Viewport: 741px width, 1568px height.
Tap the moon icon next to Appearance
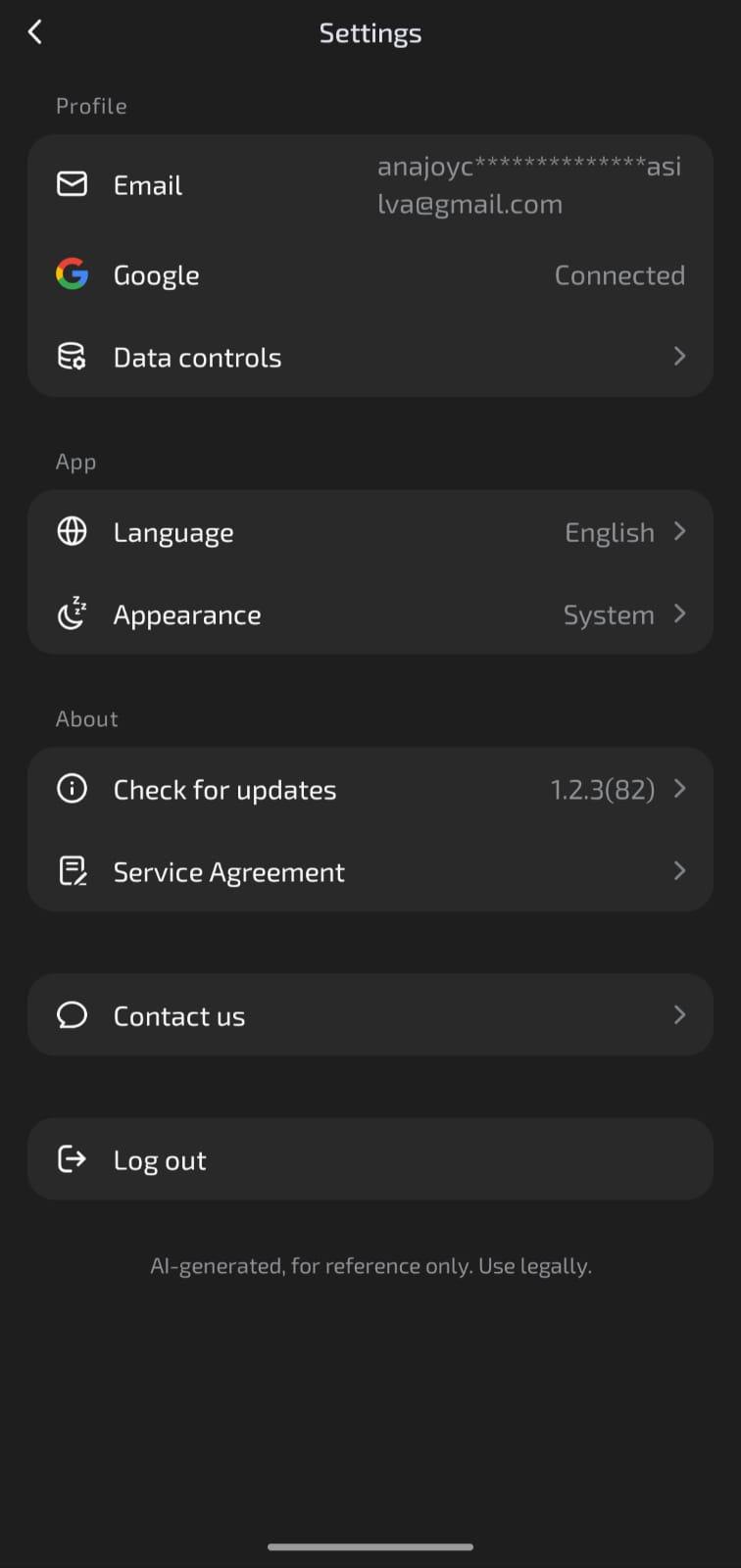coord(72,613)
